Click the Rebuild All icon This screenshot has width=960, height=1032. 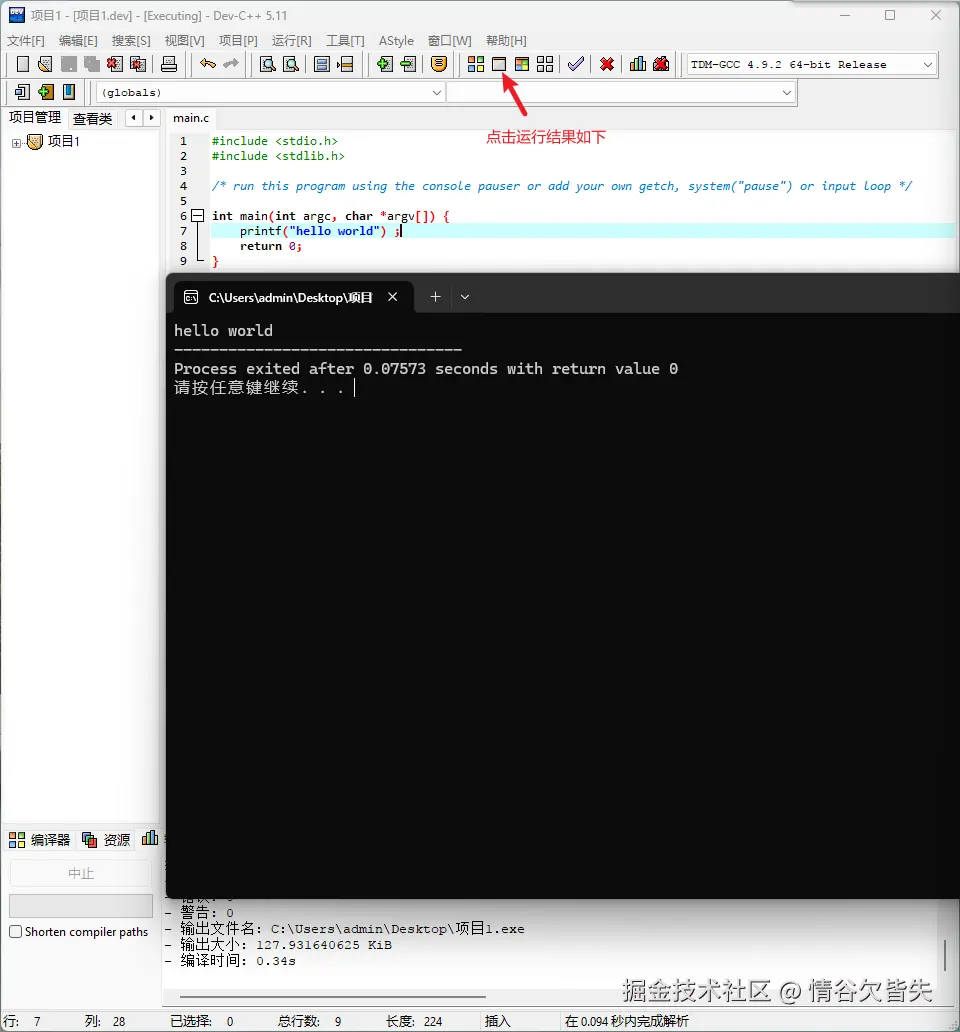pos(545,64)
